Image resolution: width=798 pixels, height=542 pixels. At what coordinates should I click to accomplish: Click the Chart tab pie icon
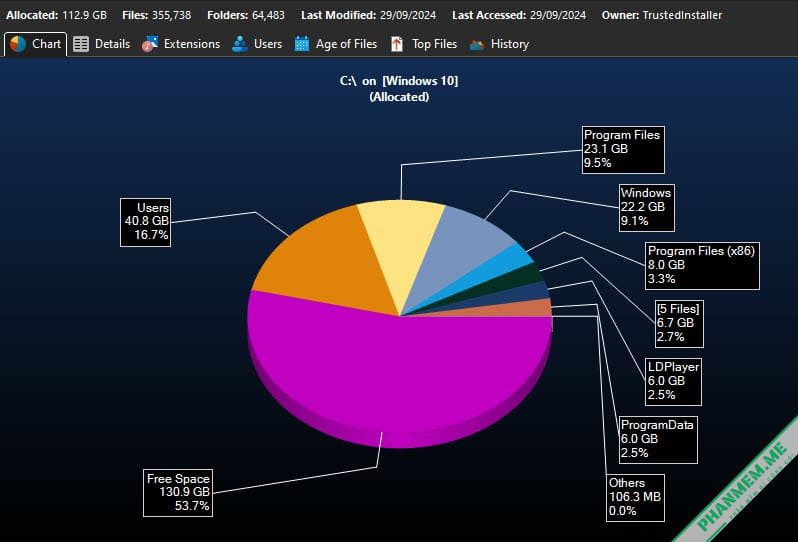(18, 44)
